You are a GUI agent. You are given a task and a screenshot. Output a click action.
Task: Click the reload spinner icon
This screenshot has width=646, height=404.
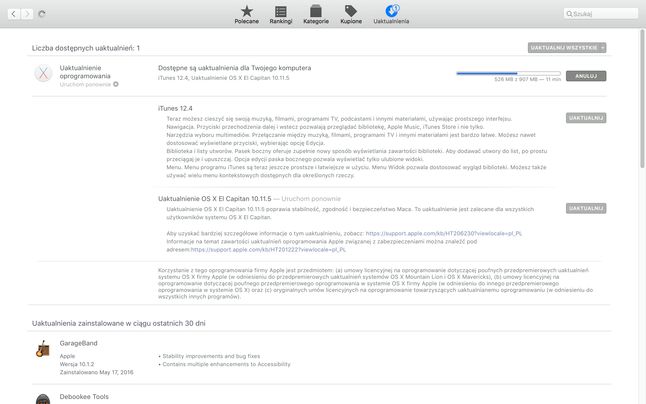coord(42,14)
